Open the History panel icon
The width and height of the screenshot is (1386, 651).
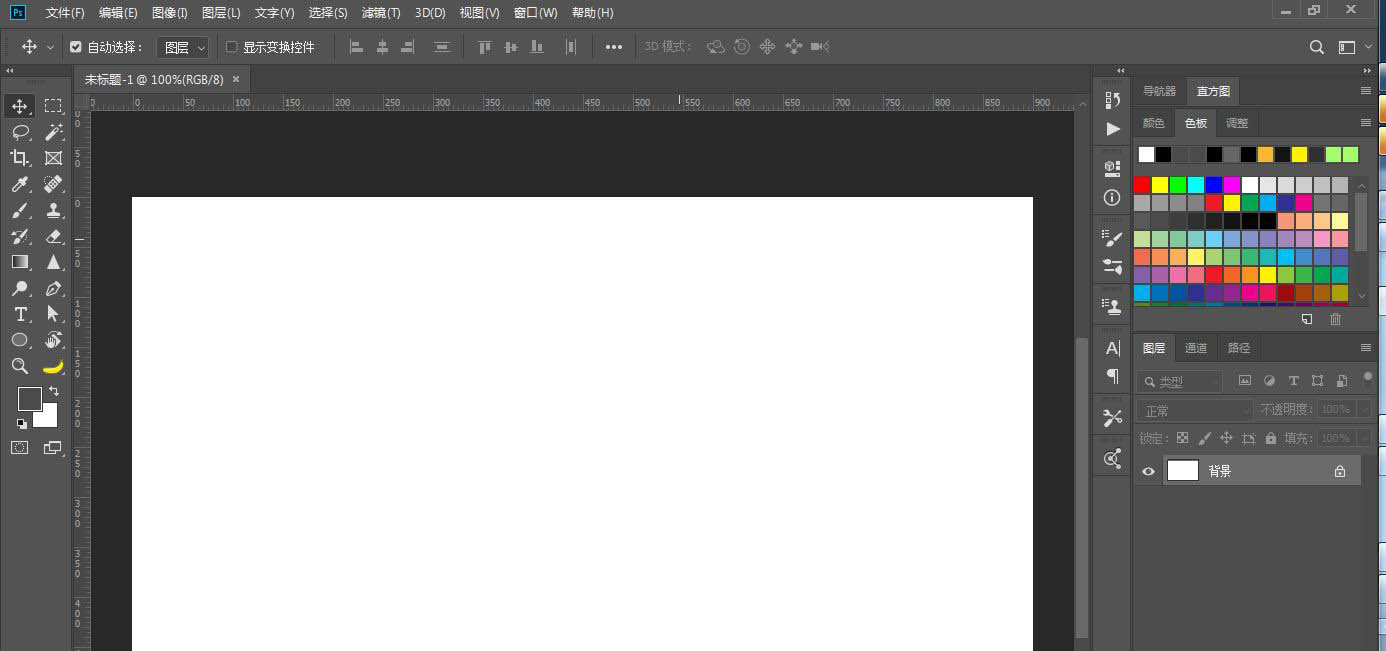coord(1112,100)
